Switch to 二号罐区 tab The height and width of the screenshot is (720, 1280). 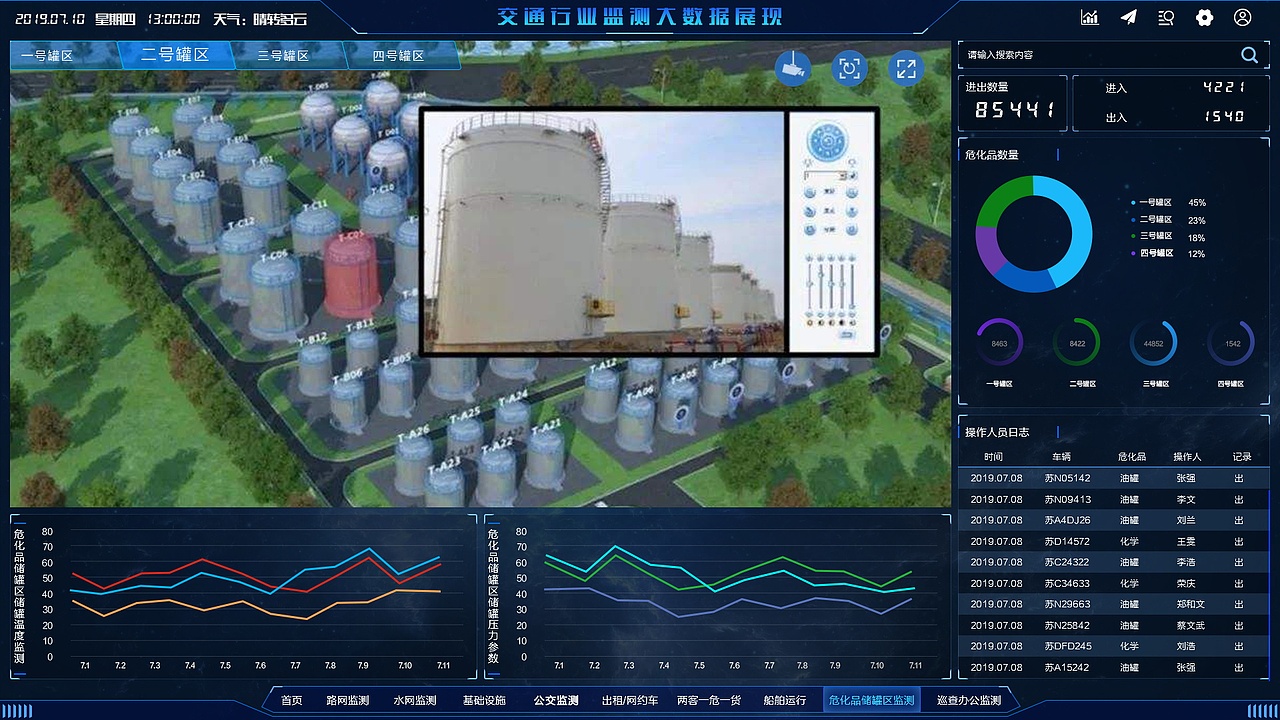point(176,55)
